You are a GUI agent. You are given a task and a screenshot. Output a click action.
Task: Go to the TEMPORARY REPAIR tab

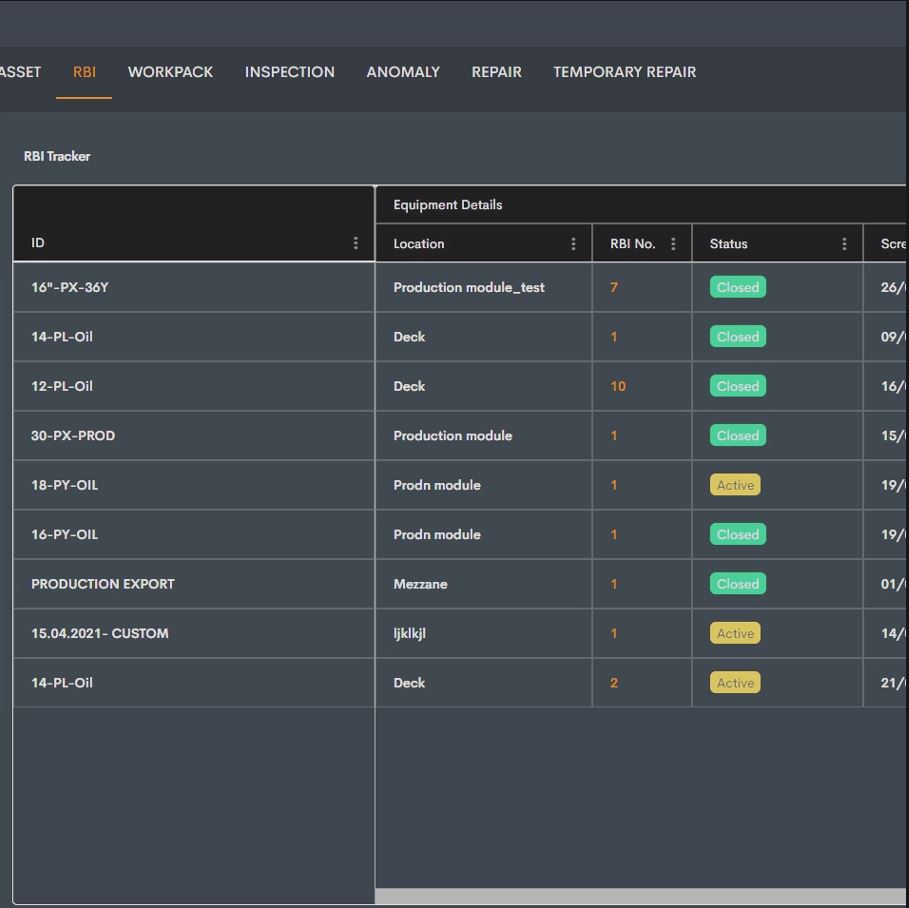click(624, 72)
